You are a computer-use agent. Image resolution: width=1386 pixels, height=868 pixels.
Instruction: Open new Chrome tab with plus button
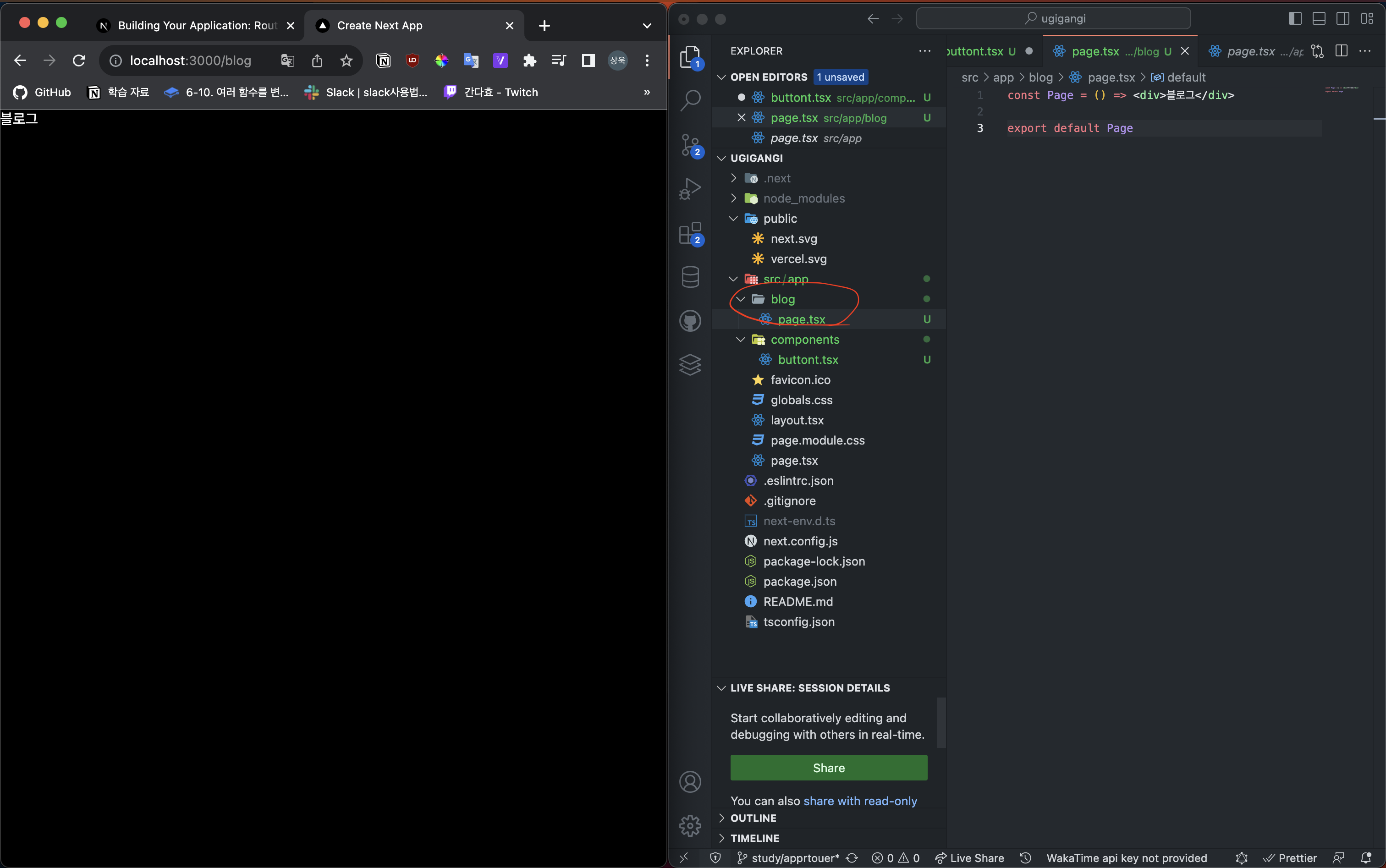point(544,25)
